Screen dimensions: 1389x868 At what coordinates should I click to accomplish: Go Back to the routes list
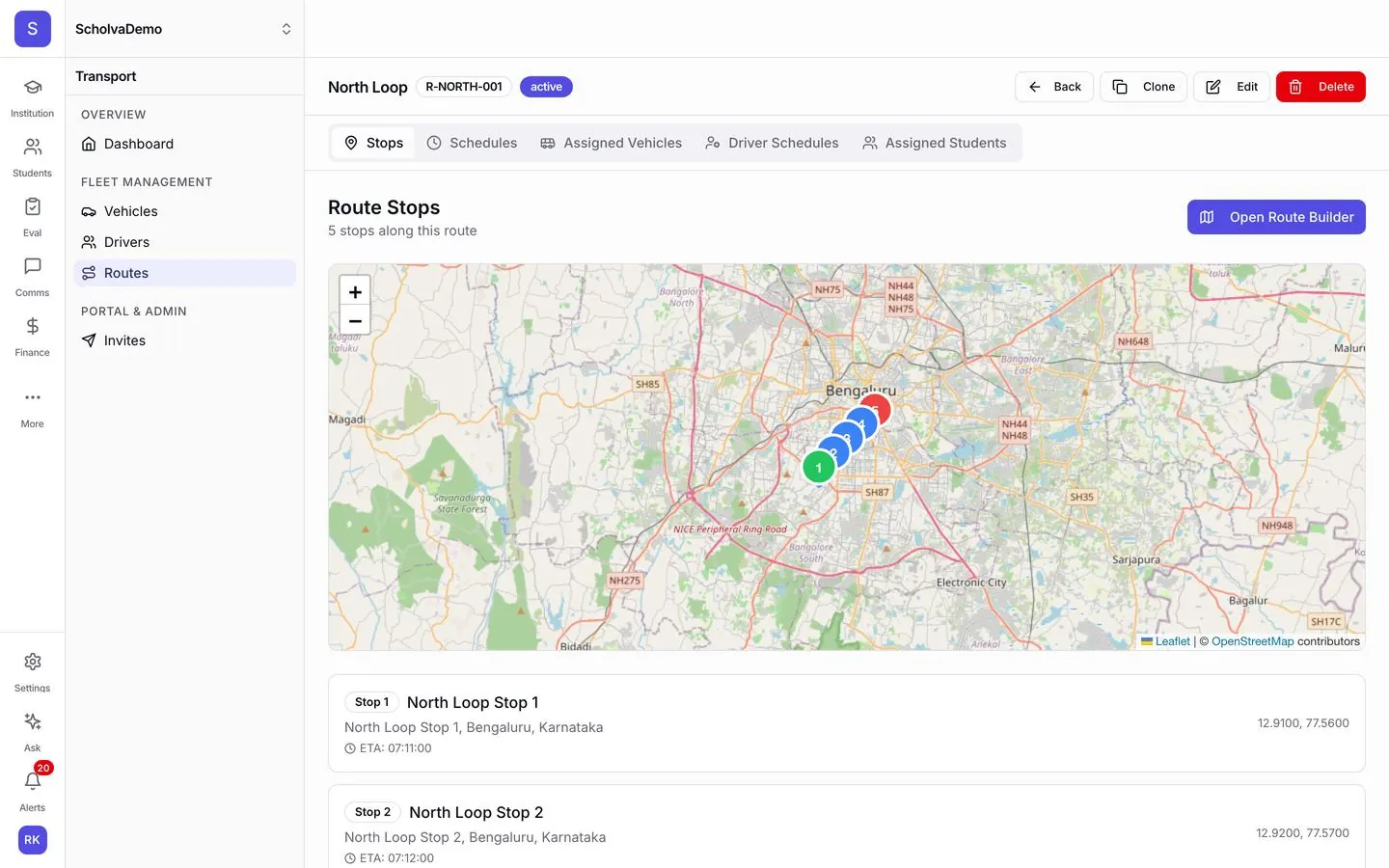[1054, 87]
